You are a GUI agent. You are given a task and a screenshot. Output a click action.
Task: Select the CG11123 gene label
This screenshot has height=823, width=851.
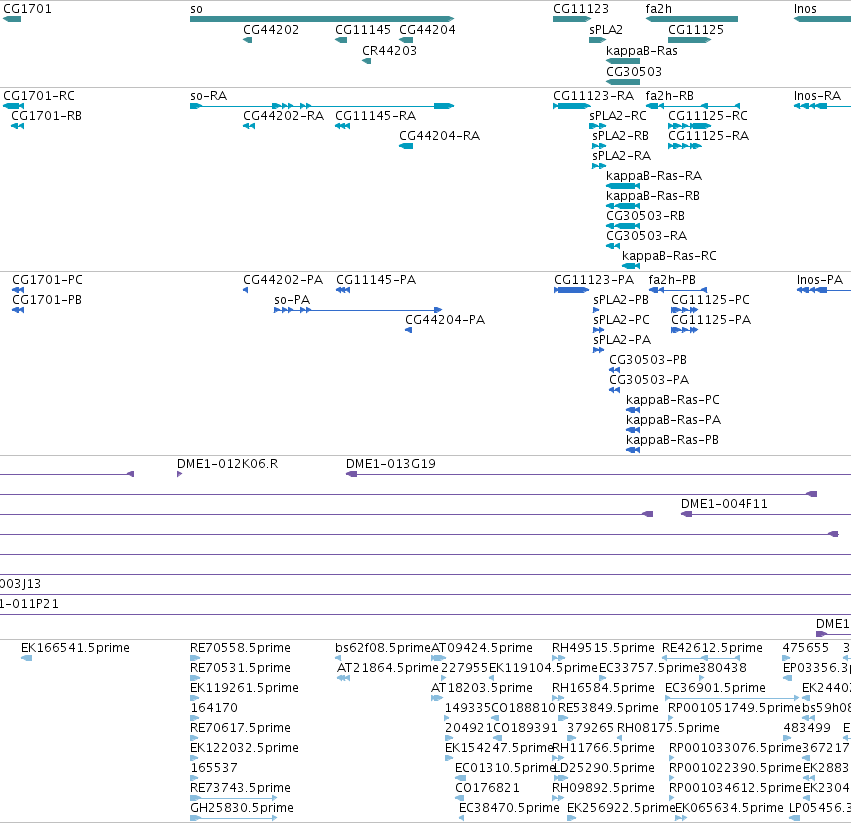tap(581, 9)
